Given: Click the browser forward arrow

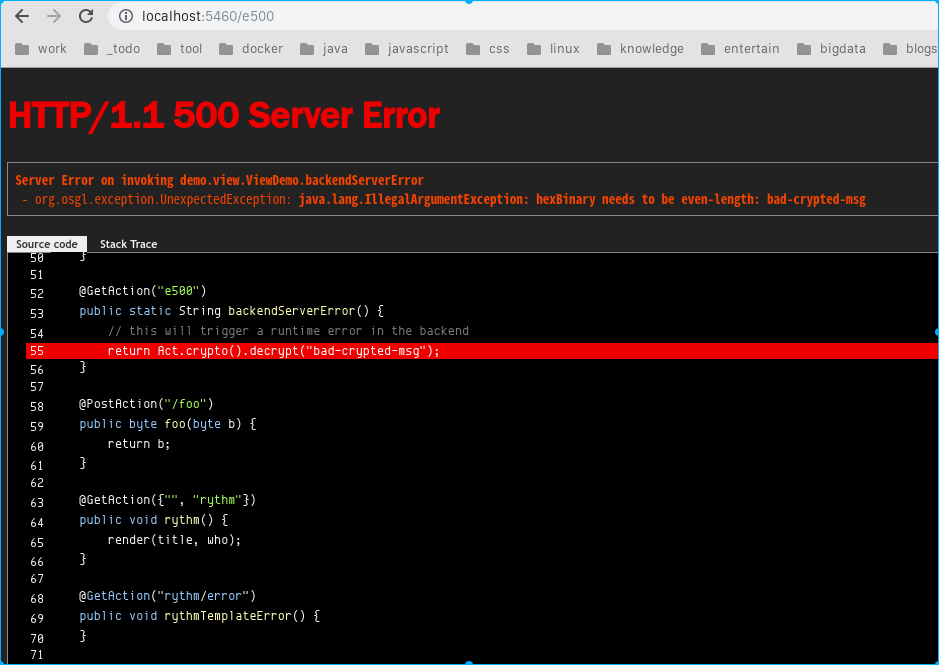Looking at the screenshot, I should [x=54, y=16].
